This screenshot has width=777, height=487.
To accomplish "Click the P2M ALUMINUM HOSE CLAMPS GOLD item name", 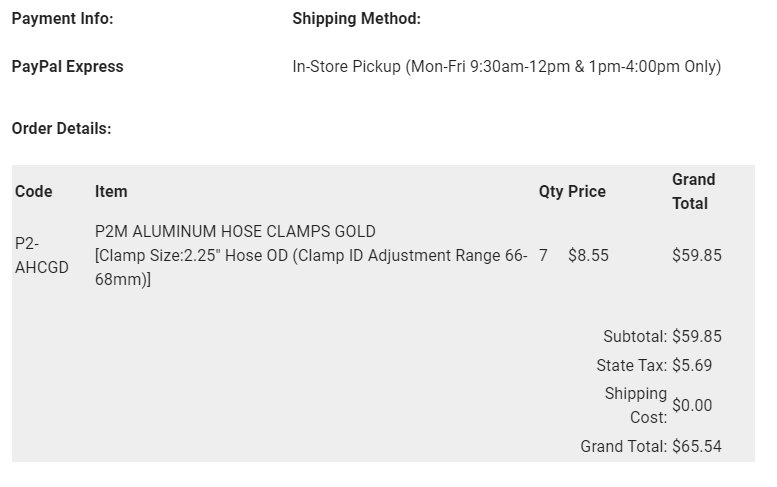I will [x=235, y=231].
